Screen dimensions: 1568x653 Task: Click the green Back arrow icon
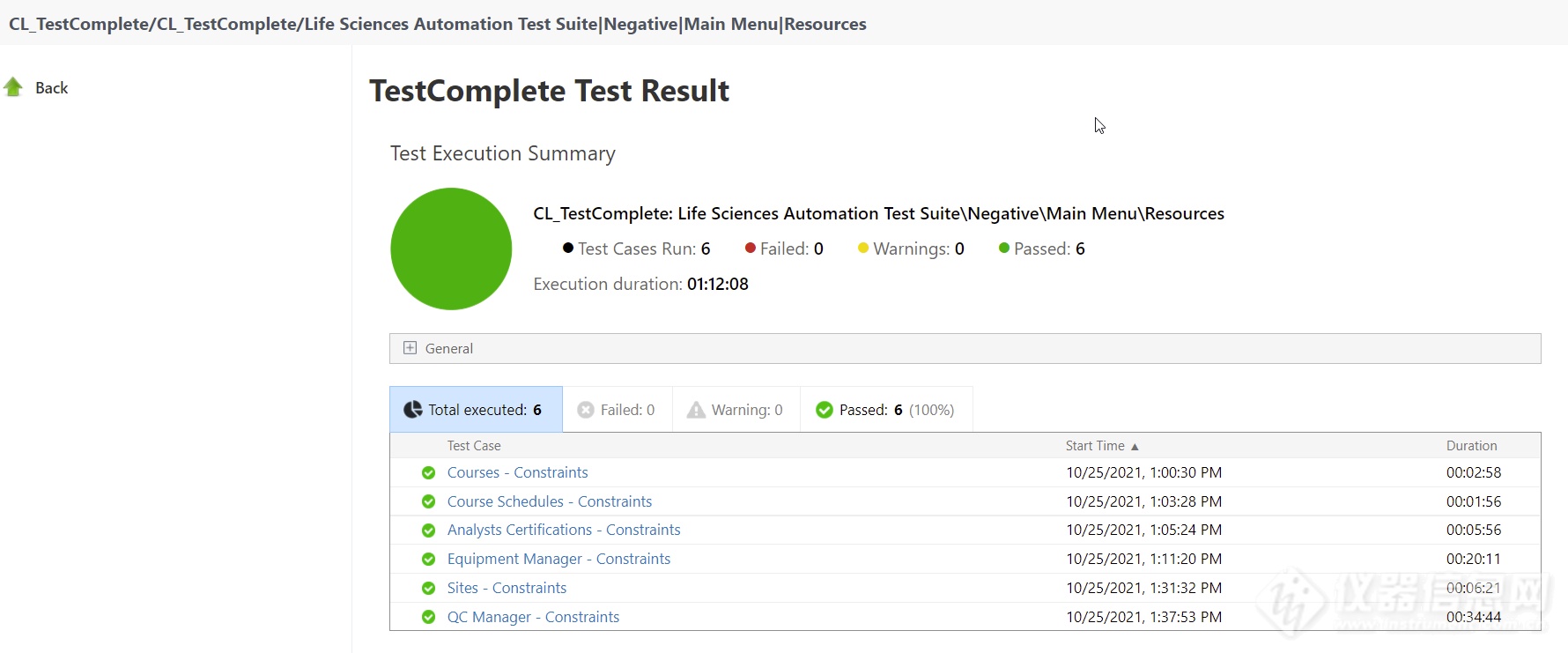tap(13, 87)
